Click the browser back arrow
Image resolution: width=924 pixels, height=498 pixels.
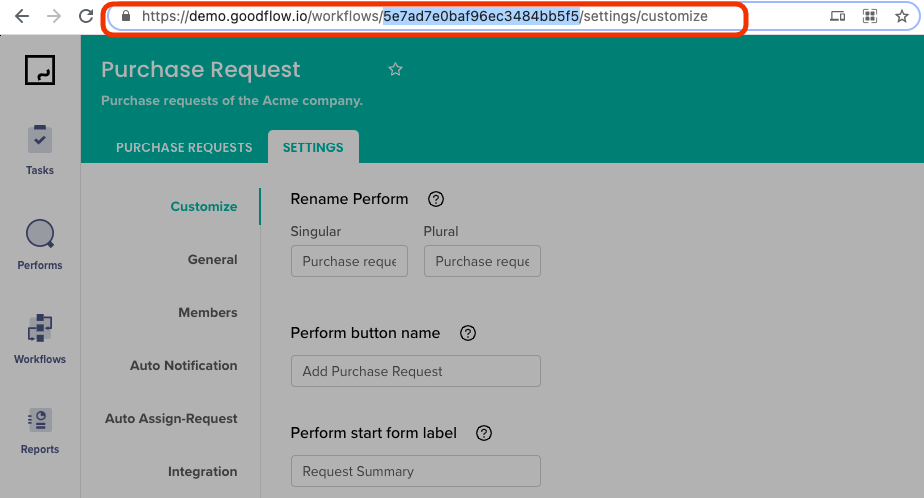(22, 16)
